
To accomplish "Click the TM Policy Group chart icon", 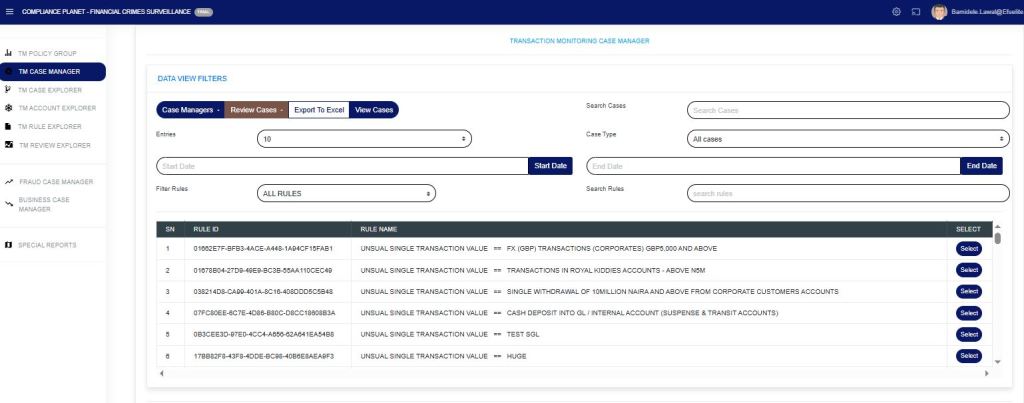I will pyautogui.click(x=9, y=53).
